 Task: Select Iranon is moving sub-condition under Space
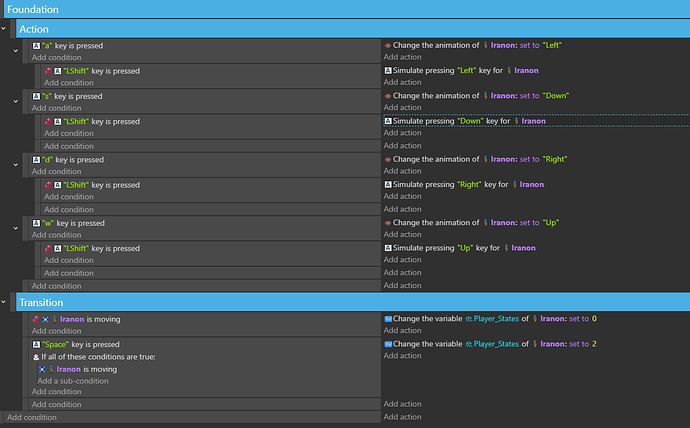[x=78, y=369]
